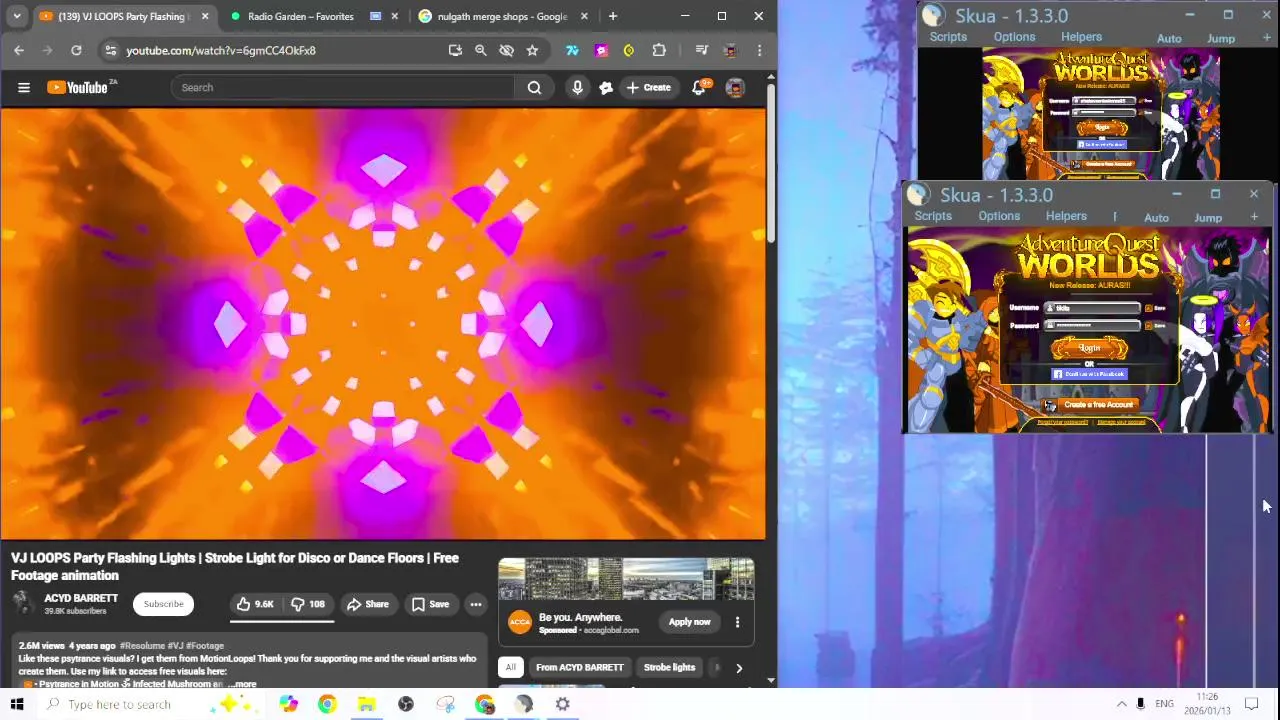This screenshot has height=720, width=1280.
Task: Click Auto in the front Skua window
Action: (1156, 217)
